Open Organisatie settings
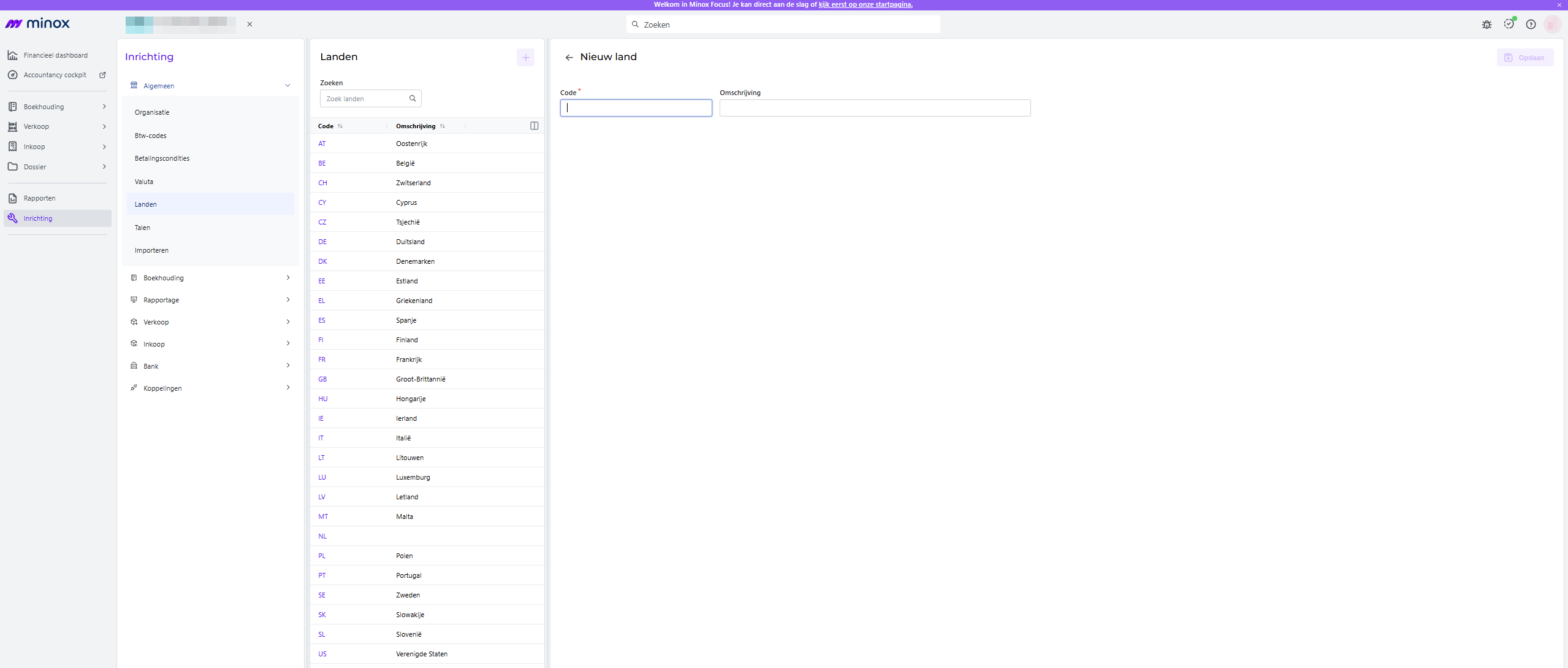The width and height of the screenshot is (1568, 668). tap(210, 112)
